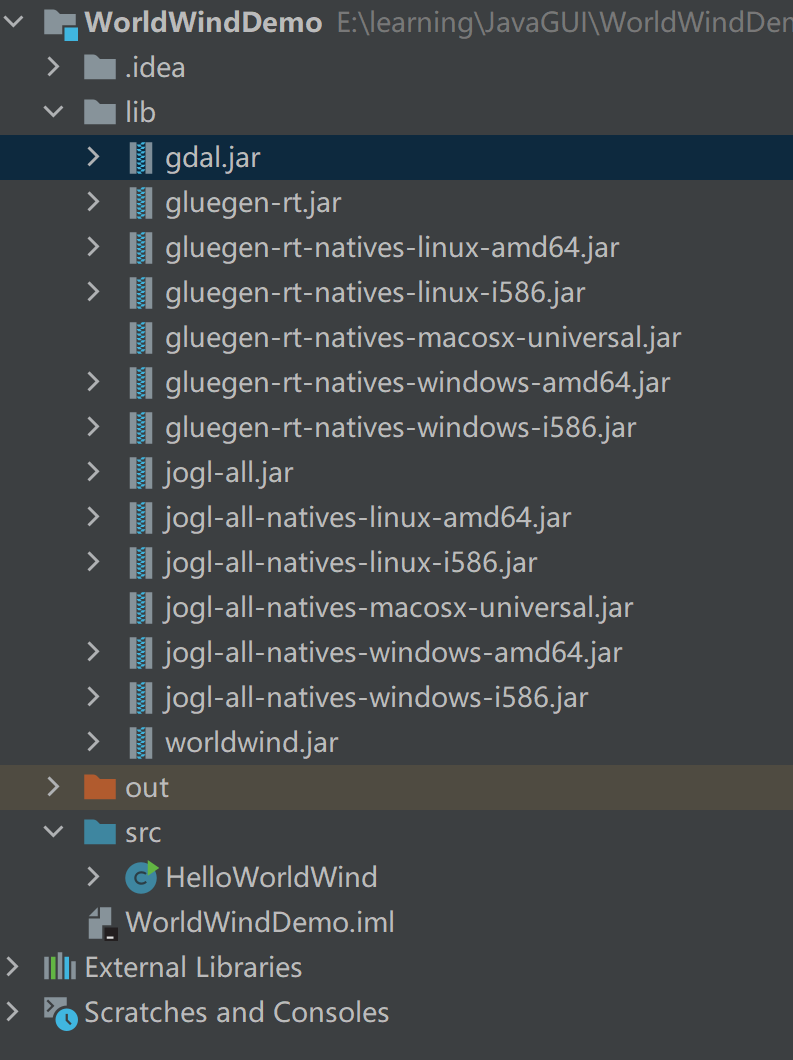The image size is (793, 1060).
Task: Select jogl-all-natives-linux-i586.jar in the lib folder
Action: [x=351, y=563]
